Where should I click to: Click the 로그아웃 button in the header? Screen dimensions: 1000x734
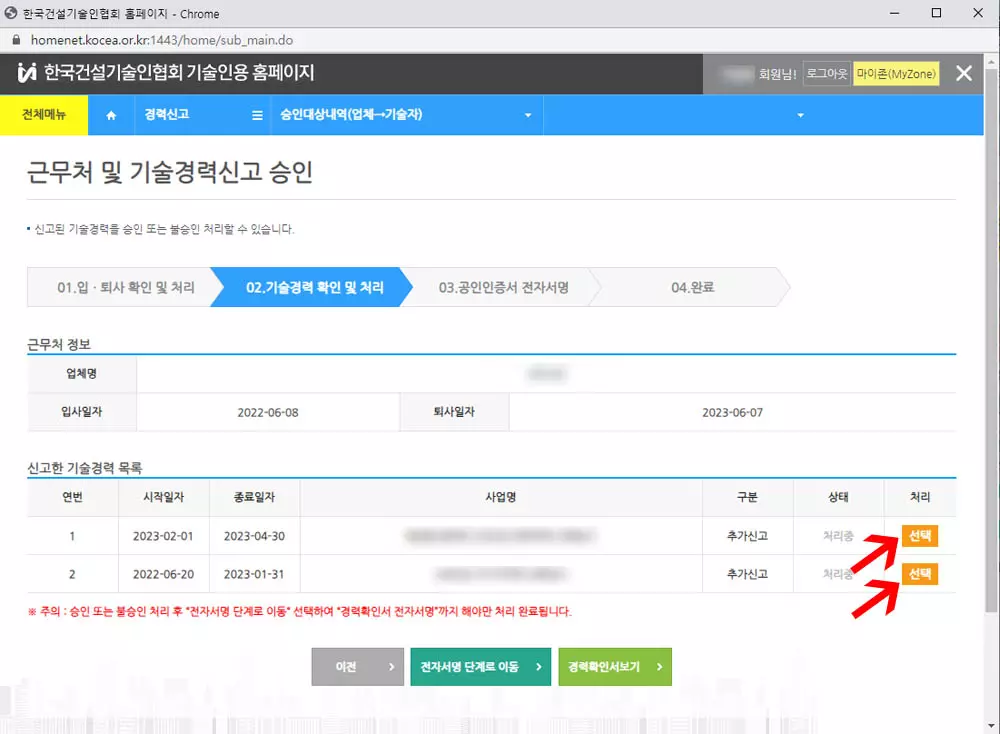827,73
